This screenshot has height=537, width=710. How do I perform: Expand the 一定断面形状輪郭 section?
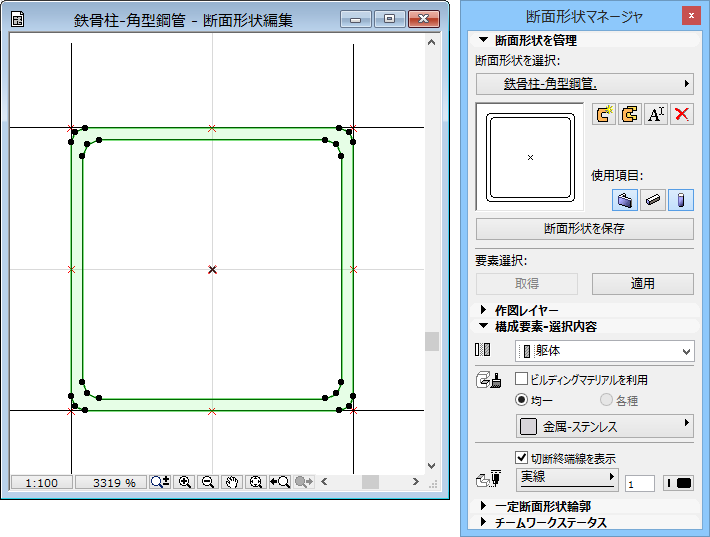click(x=484, y=505)
